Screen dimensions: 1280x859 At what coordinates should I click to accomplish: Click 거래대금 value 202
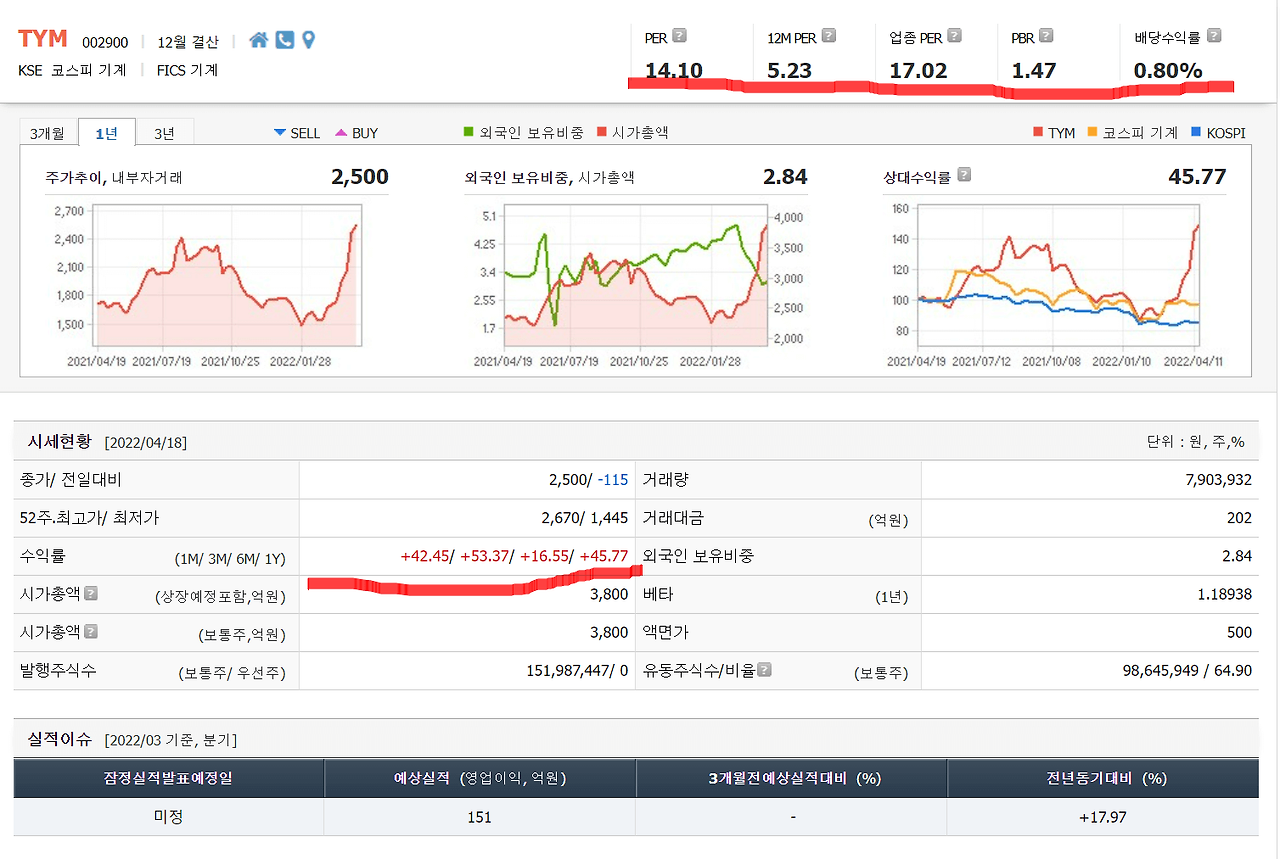click(1240, 518)
